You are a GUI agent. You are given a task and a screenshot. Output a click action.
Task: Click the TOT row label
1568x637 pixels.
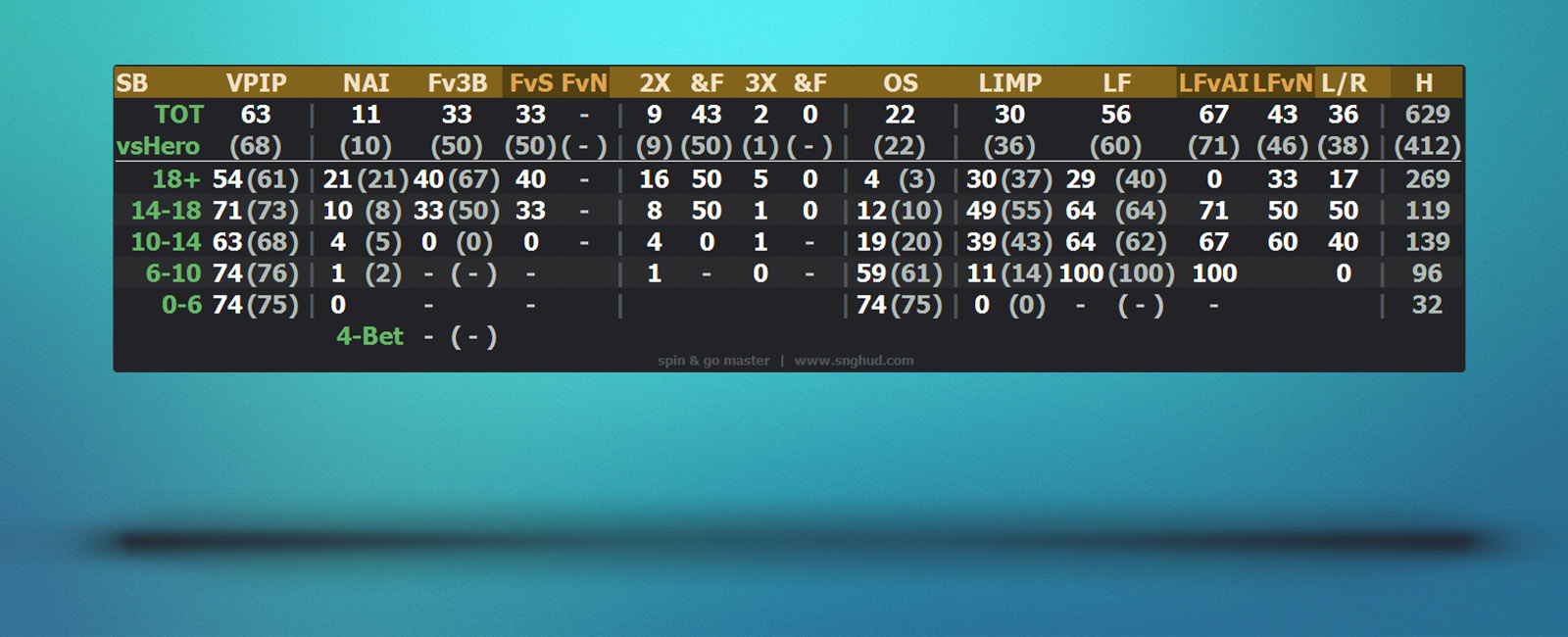[178, 115]
